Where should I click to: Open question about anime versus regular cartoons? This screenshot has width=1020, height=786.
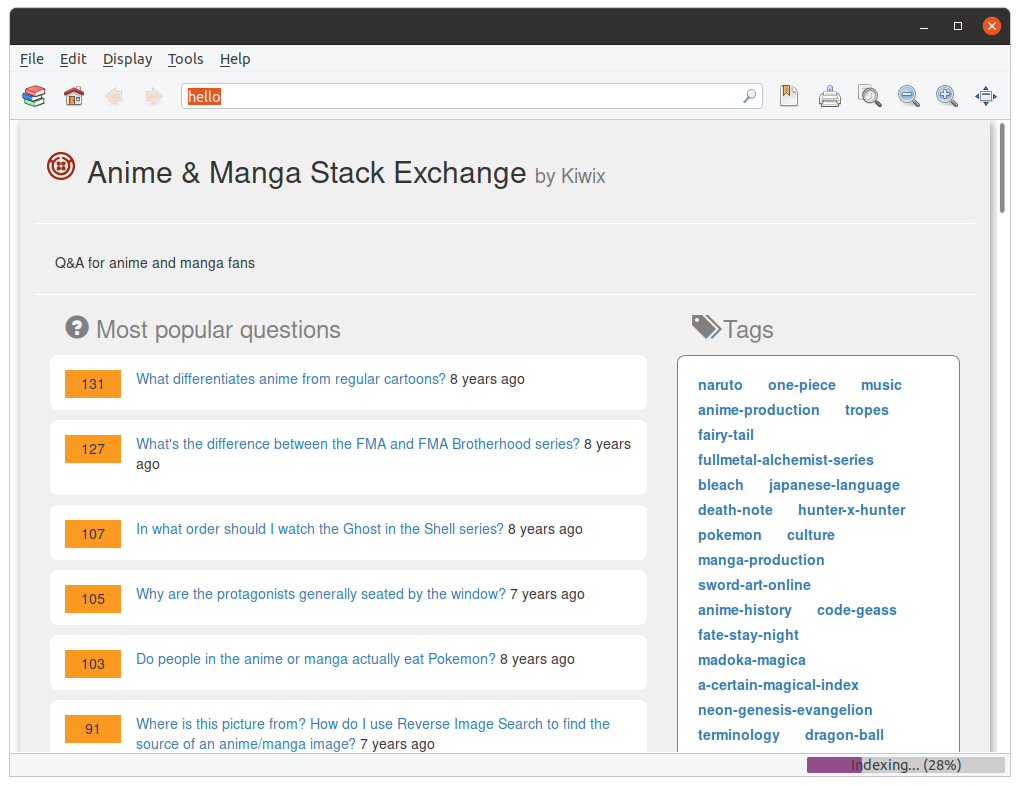pyautogui.click(x=291, y=379)
